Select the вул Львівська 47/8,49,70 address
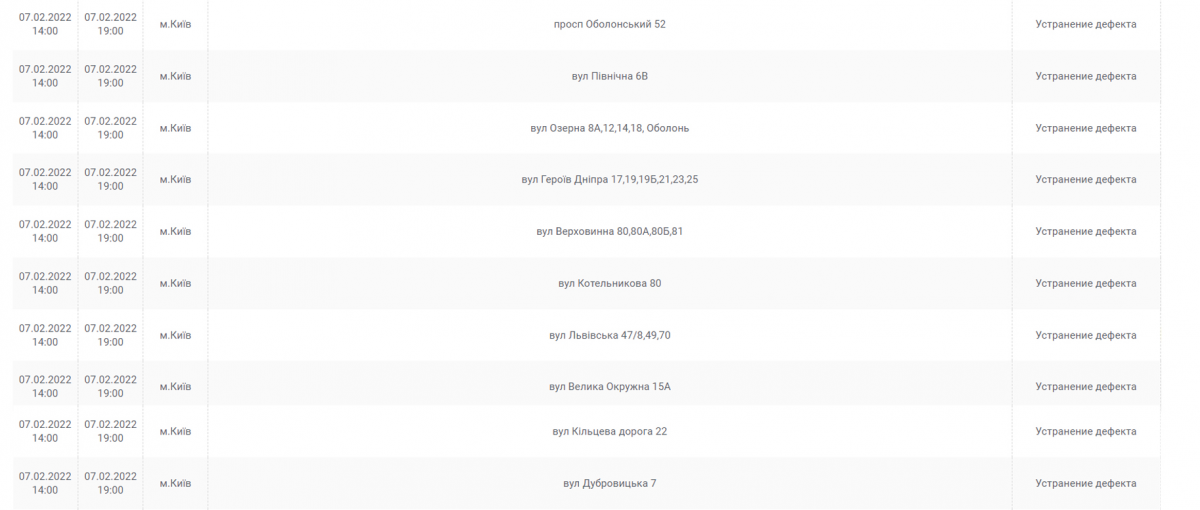This screenshot has height=510, width=1200. point(609,335)
